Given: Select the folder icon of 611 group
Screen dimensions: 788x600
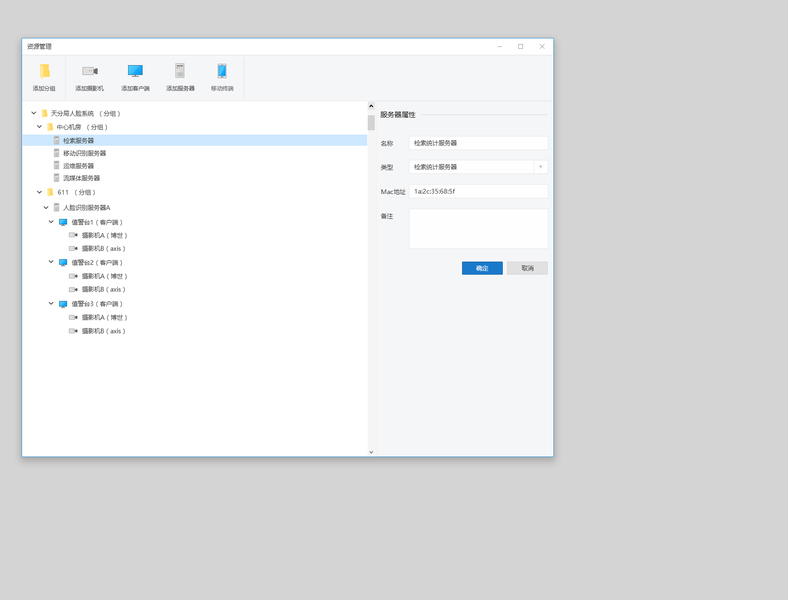Looking at the screenshot, I should 50,192.
